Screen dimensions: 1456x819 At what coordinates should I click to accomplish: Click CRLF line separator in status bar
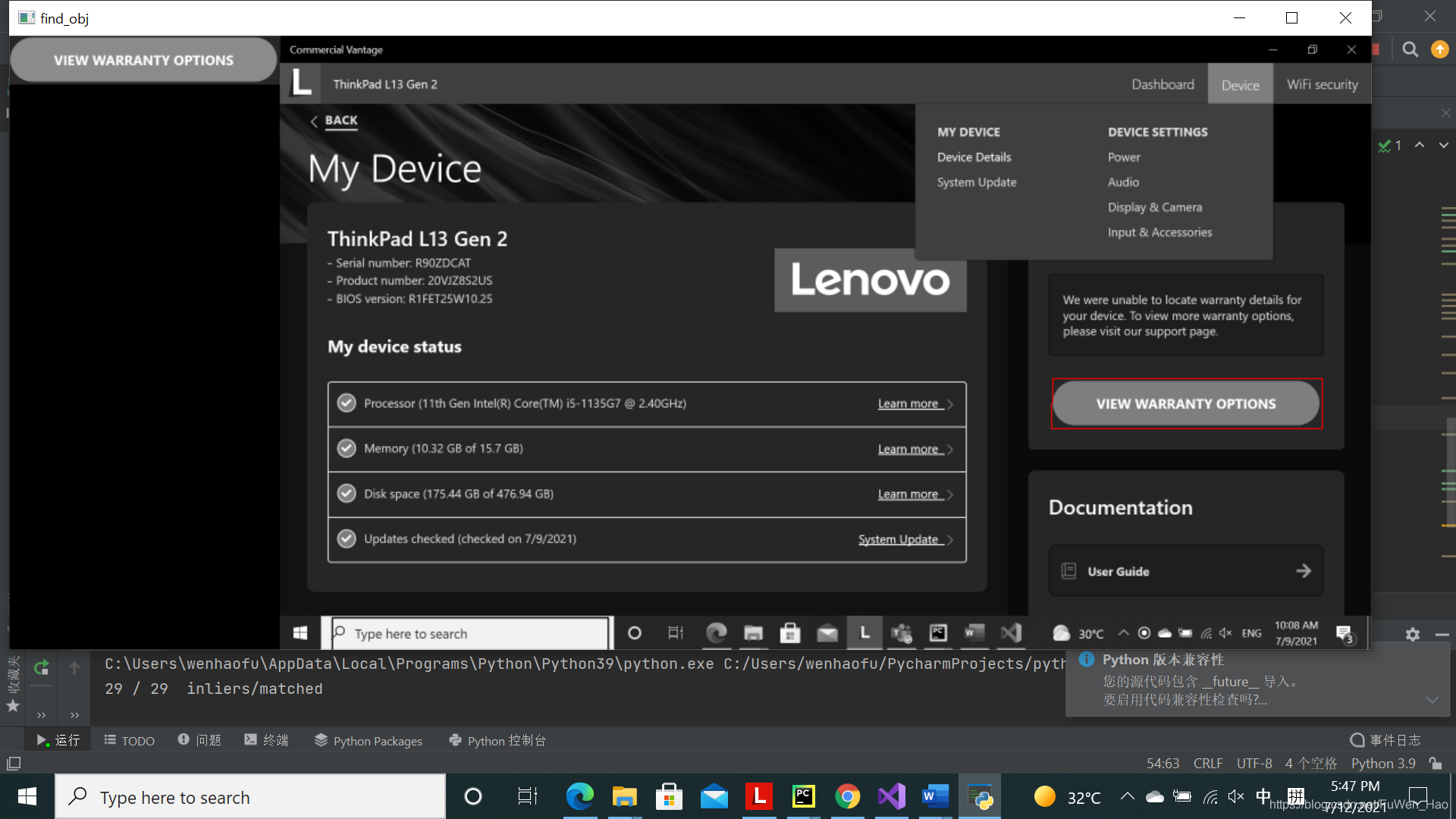(x=1208, y=763)
